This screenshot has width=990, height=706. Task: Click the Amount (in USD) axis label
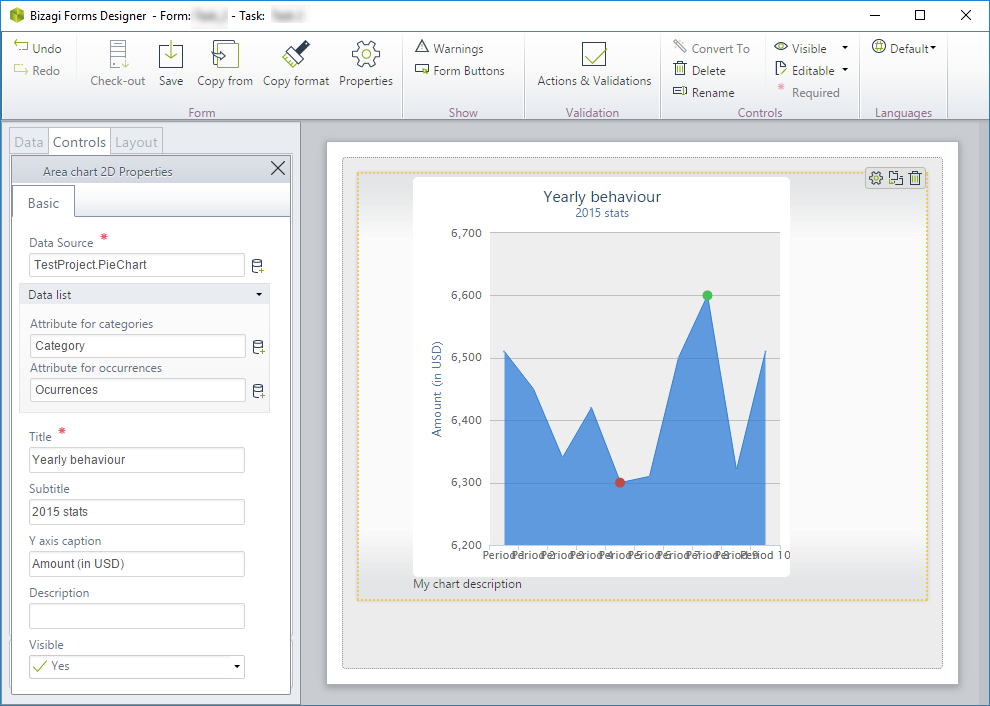tap(437, 389)
